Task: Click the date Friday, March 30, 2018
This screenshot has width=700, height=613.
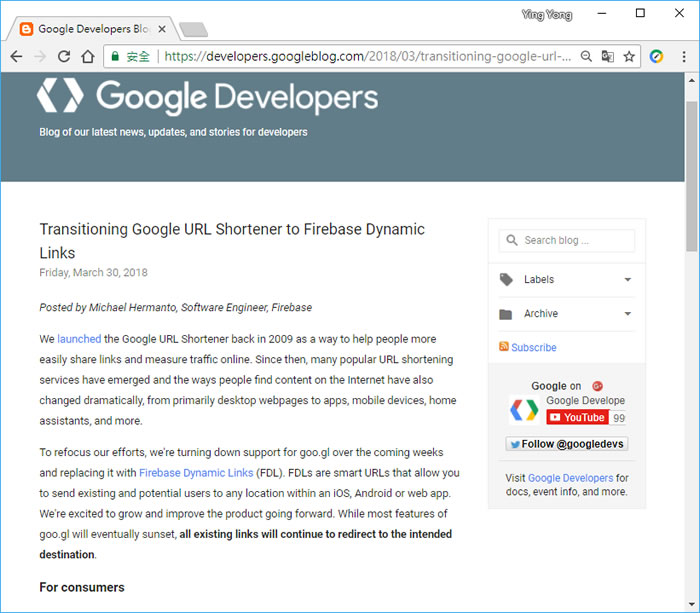Action: (x=93, y=273)
